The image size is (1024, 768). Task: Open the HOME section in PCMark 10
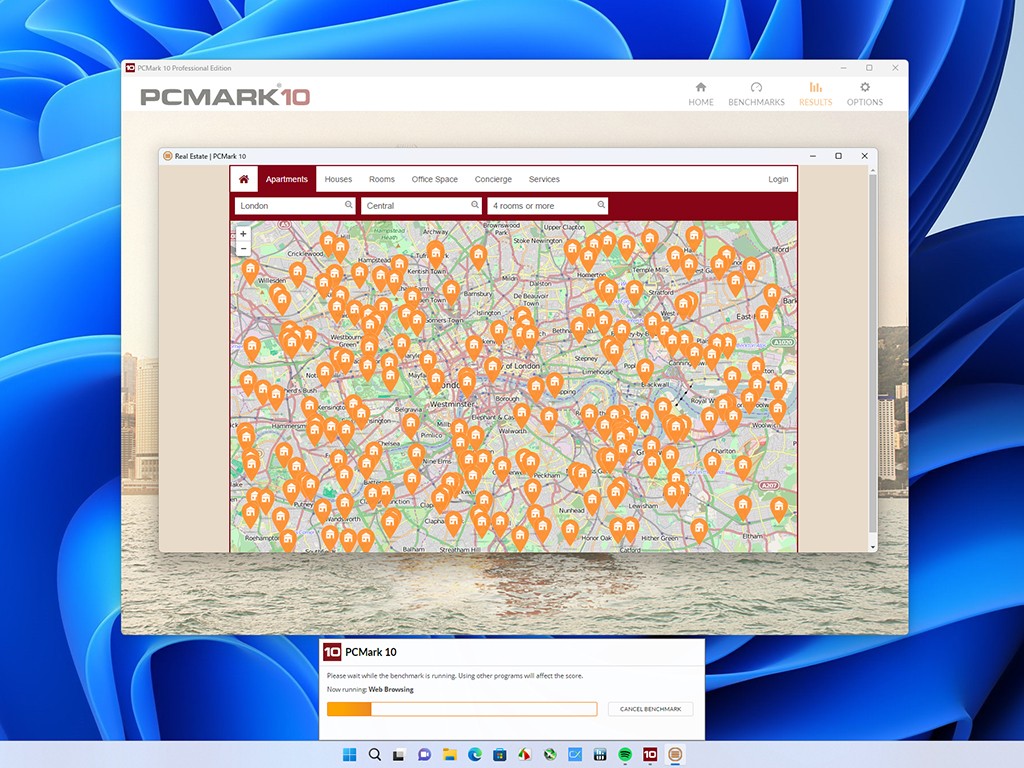click(x=701, y=94)
